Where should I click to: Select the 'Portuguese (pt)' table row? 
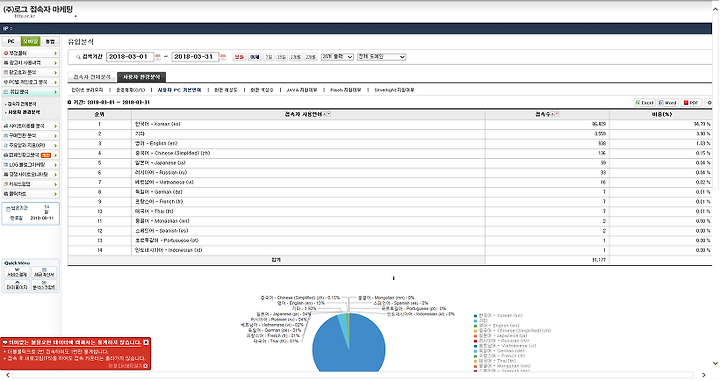tap(389, 241)
